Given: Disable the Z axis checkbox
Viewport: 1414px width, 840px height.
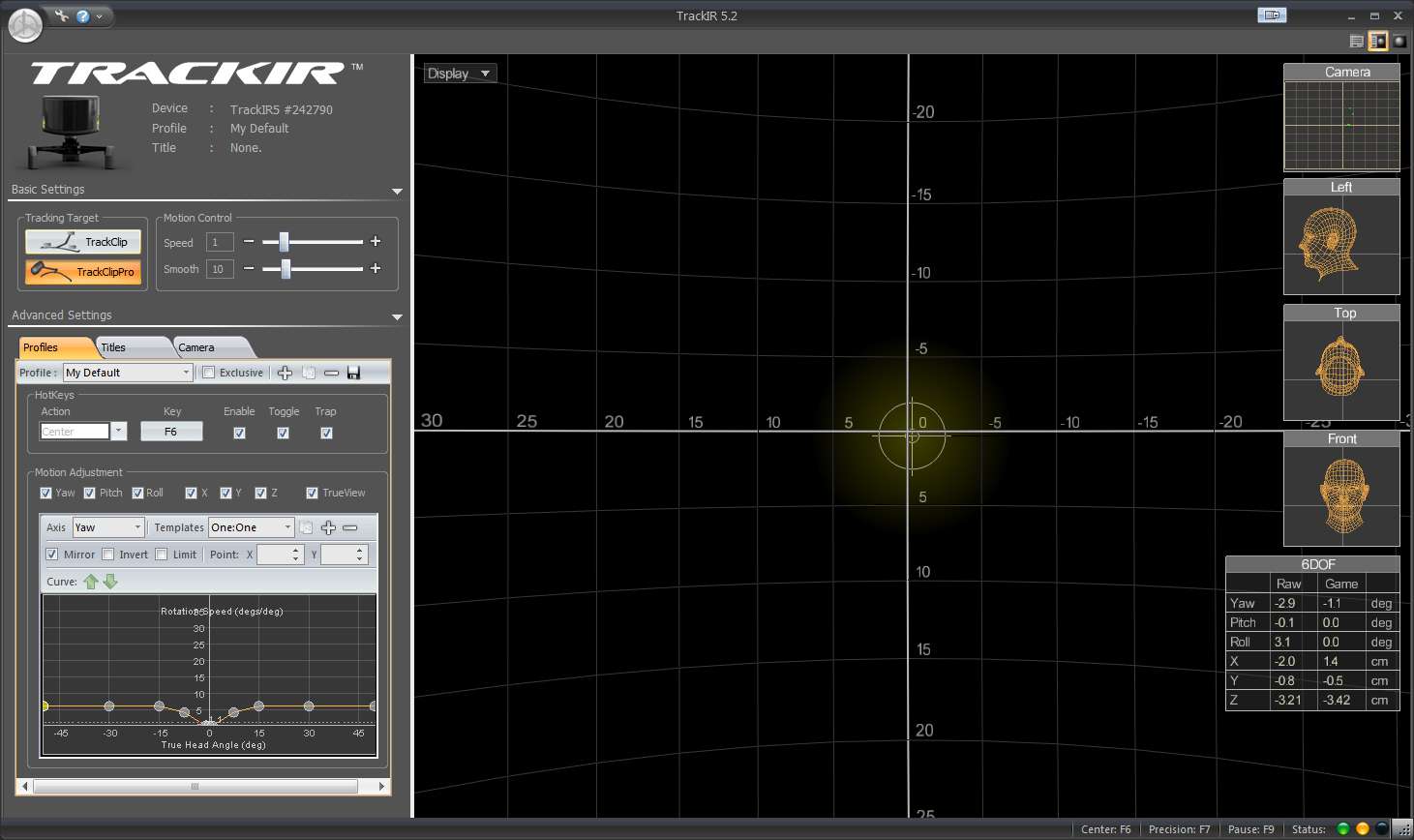Looking at the screenshot, I should pos(260,493).
